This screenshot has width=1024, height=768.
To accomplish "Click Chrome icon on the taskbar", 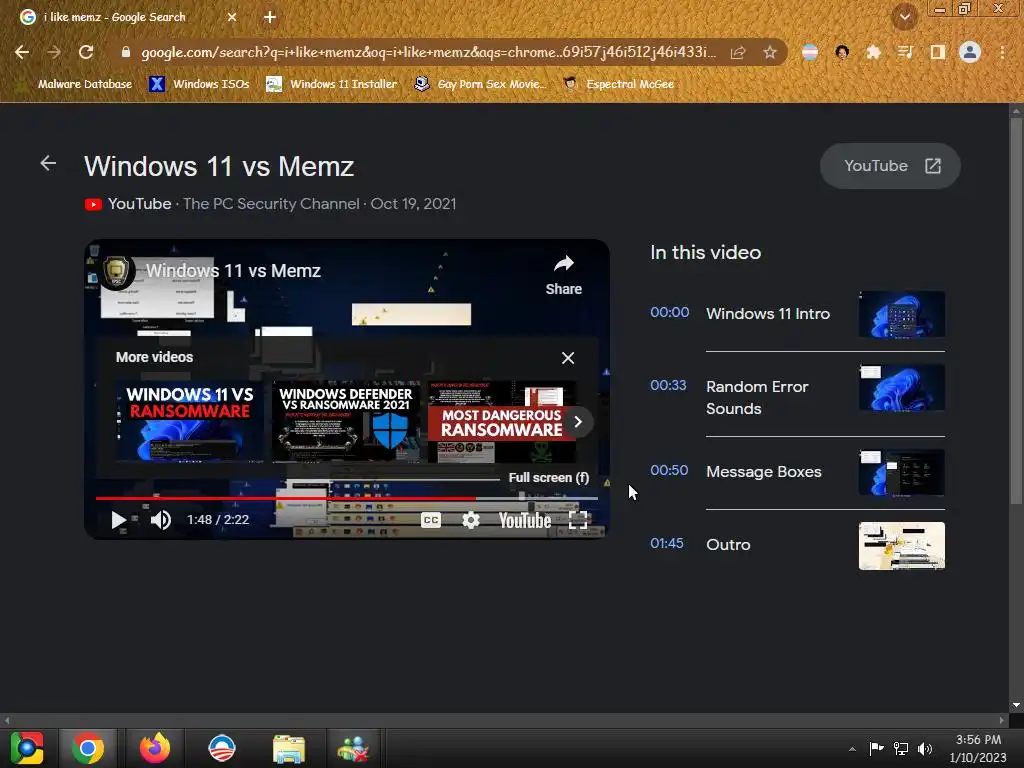I will point(88,748).
